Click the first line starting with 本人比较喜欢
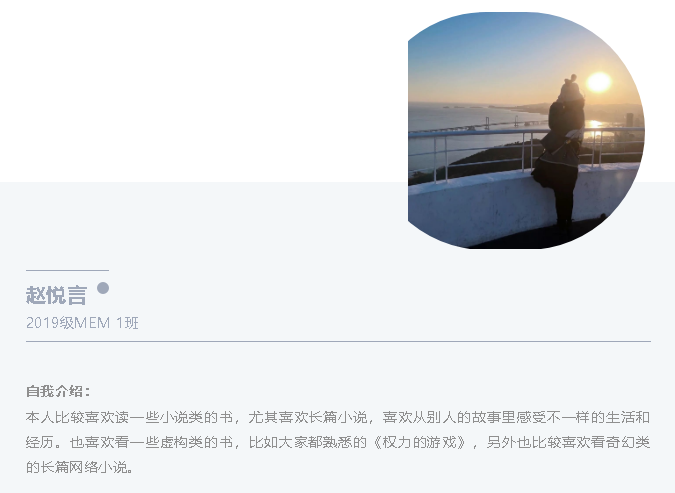This screenshot has height=493, width=675. (x=338, y=417)
